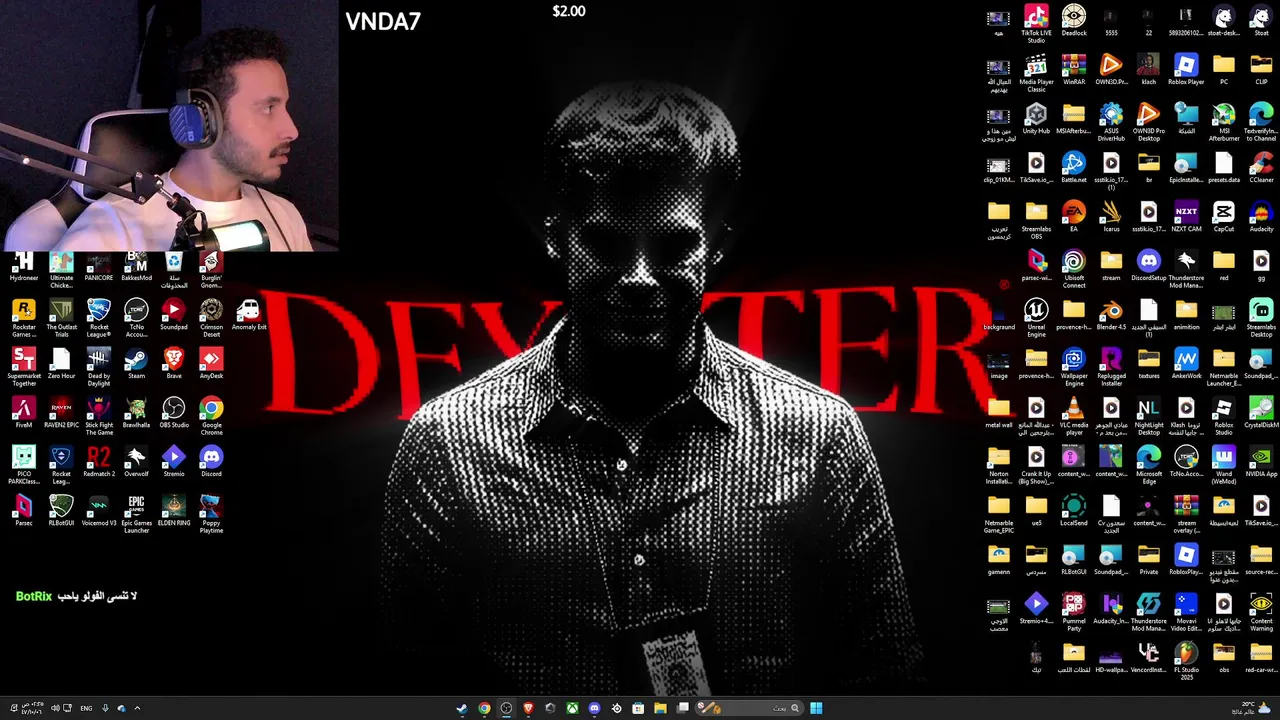This screenshot has height=720, width=1280.
Task: Open the Blender 4.5 shortcut
Action: click(1111, 315)
